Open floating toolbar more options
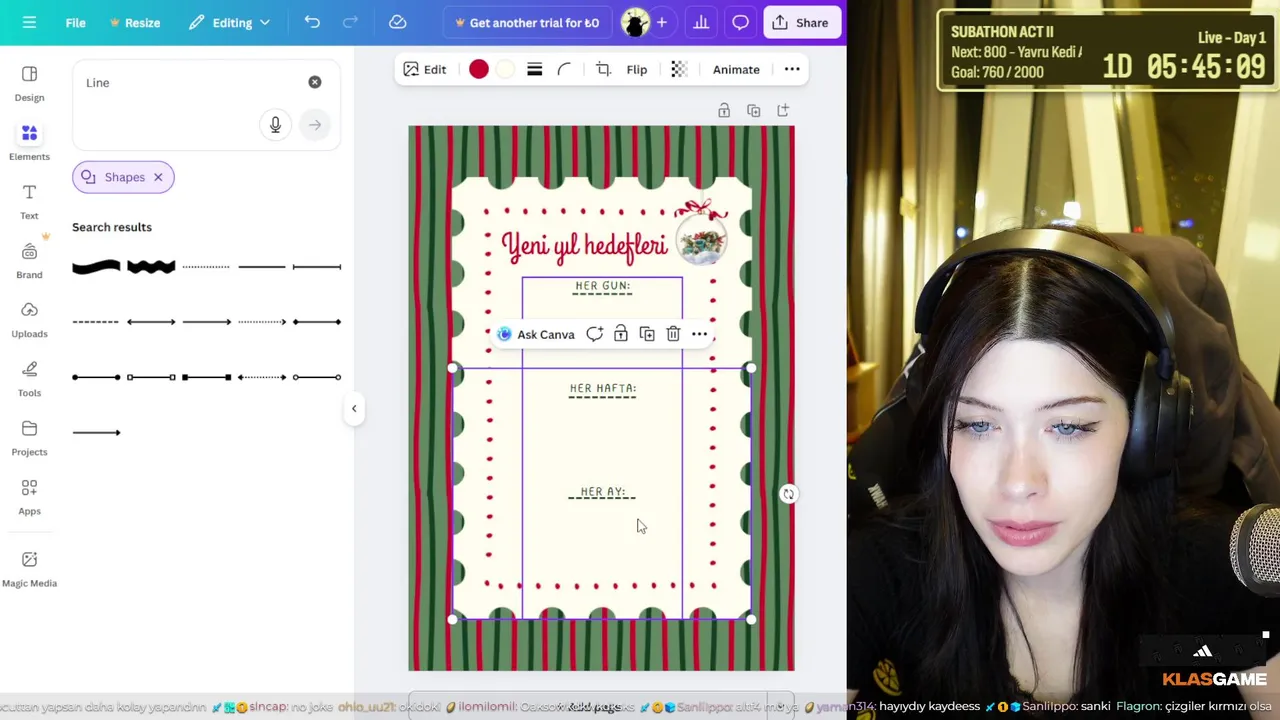This screenshot has height=720, width=1280. (700, 334)
